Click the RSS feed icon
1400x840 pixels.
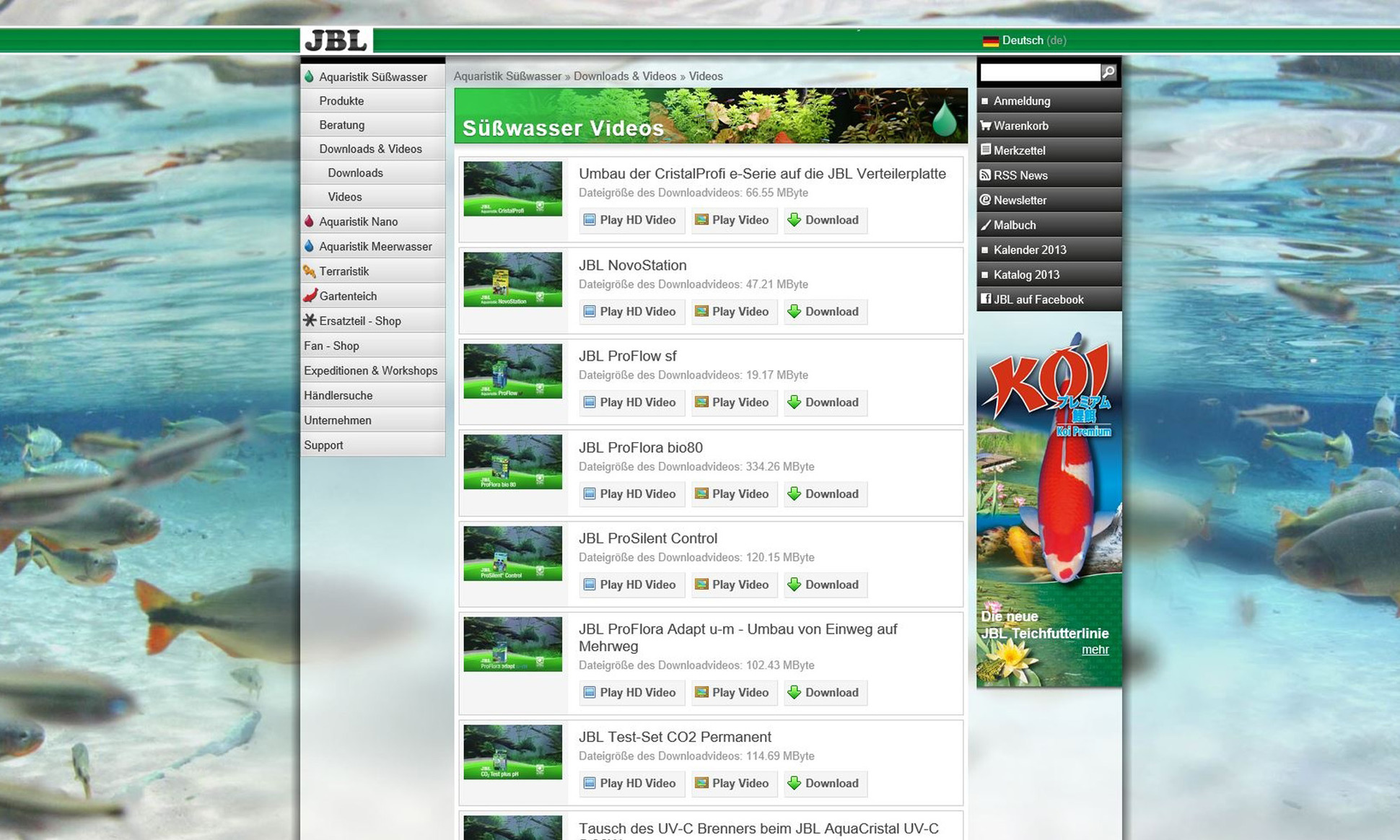(985, 175)
